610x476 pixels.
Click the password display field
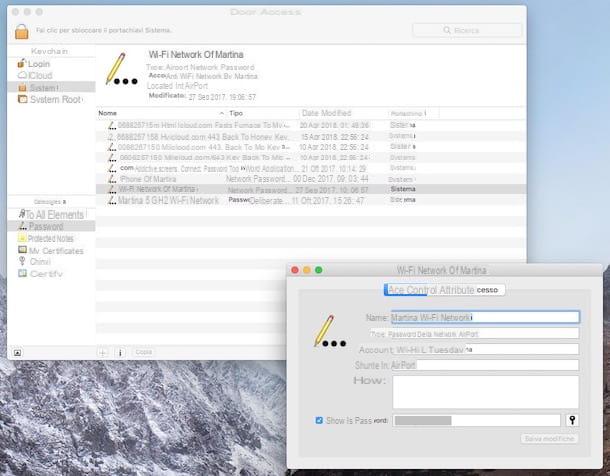(x=476, y=420)
